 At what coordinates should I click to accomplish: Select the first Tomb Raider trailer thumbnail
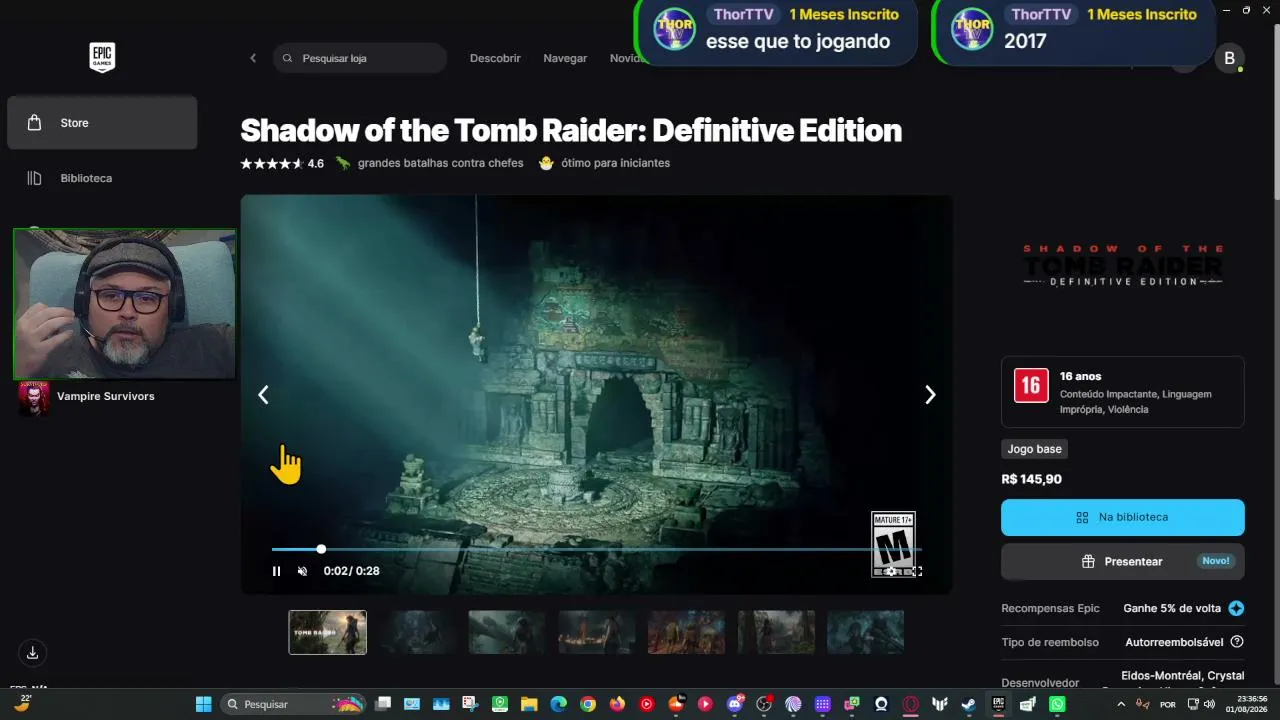pos(328,632)
